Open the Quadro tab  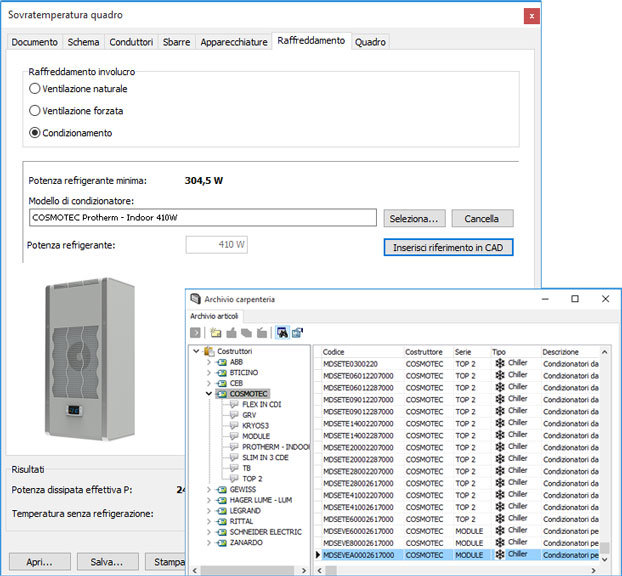click(x=370, y=42)
